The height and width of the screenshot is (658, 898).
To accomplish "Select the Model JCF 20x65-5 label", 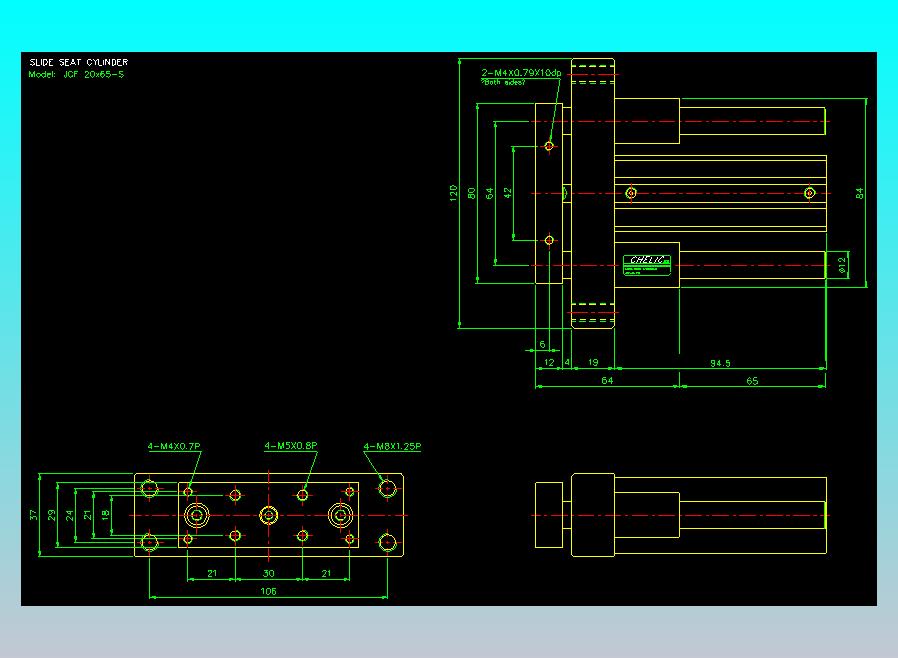I will (x=76, y=74).
